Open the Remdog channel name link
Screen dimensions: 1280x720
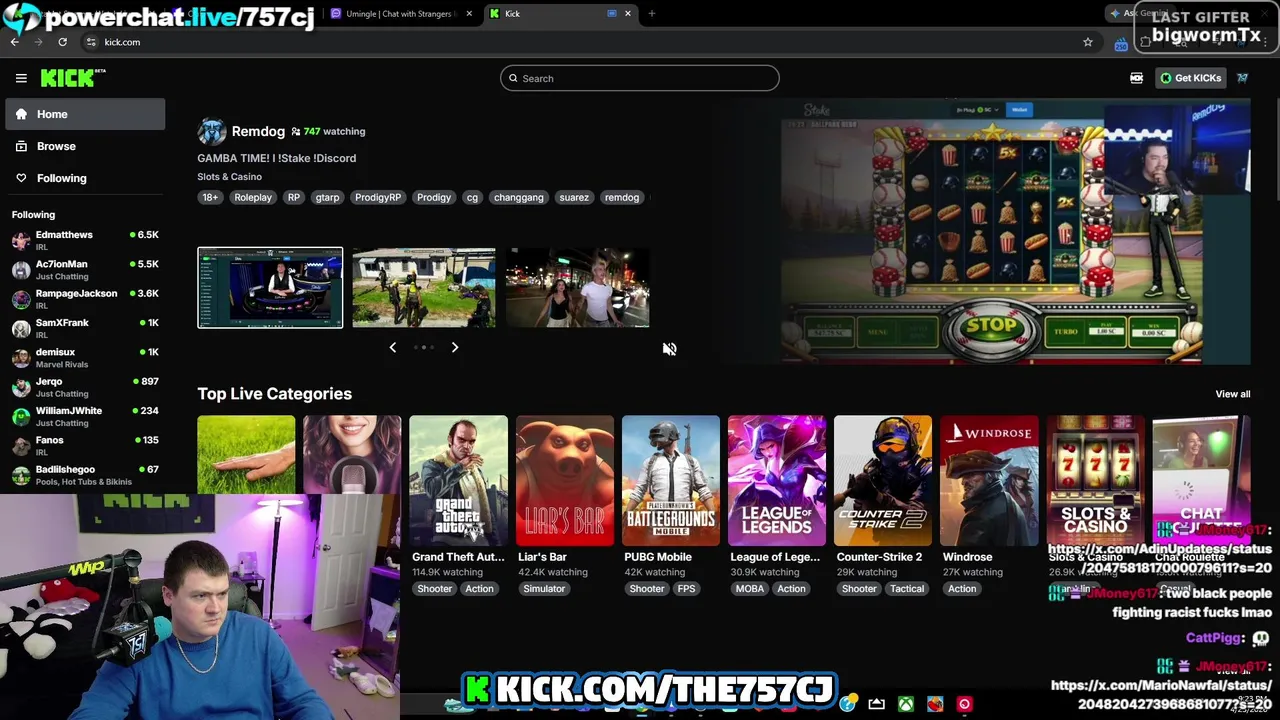258,131
